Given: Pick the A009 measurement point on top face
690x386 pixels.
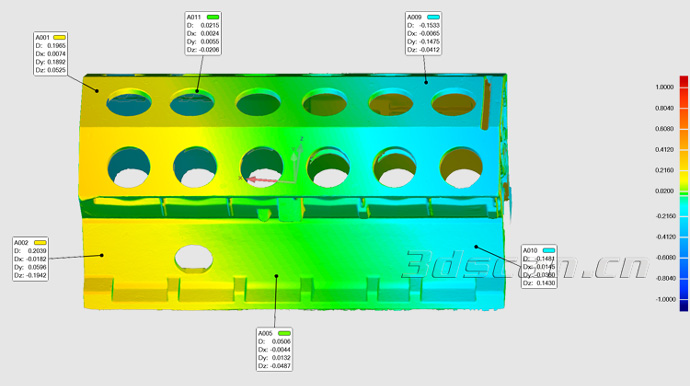Looking at the screenshot, I should click(426, 82).
